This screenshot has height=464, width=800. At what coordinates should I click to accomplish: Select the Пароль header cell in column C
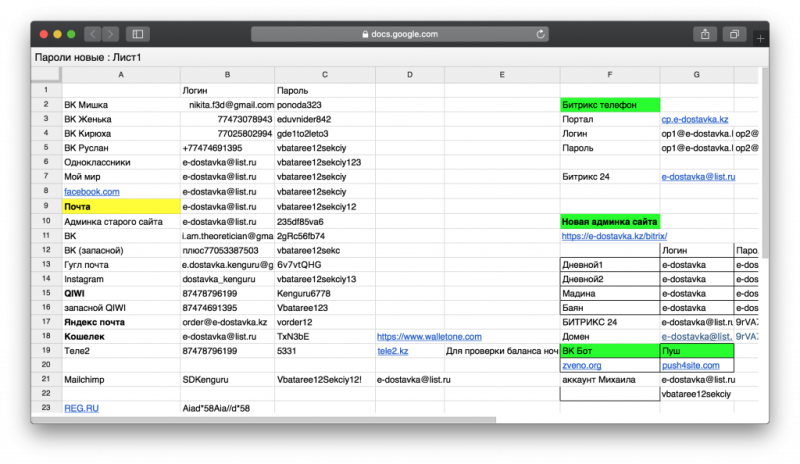tap(324, 90)
